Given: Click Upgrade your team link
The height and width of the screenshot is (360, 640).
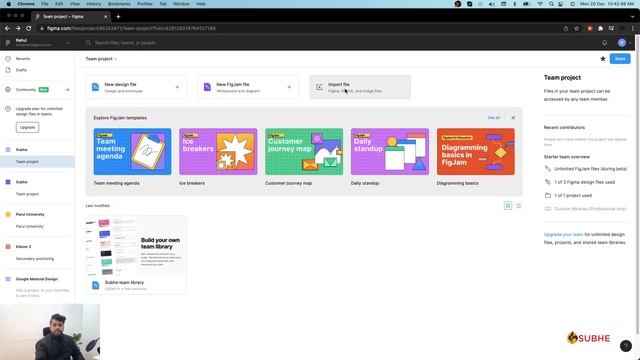Looking at the screenshot, I should [x=563, y=235].
